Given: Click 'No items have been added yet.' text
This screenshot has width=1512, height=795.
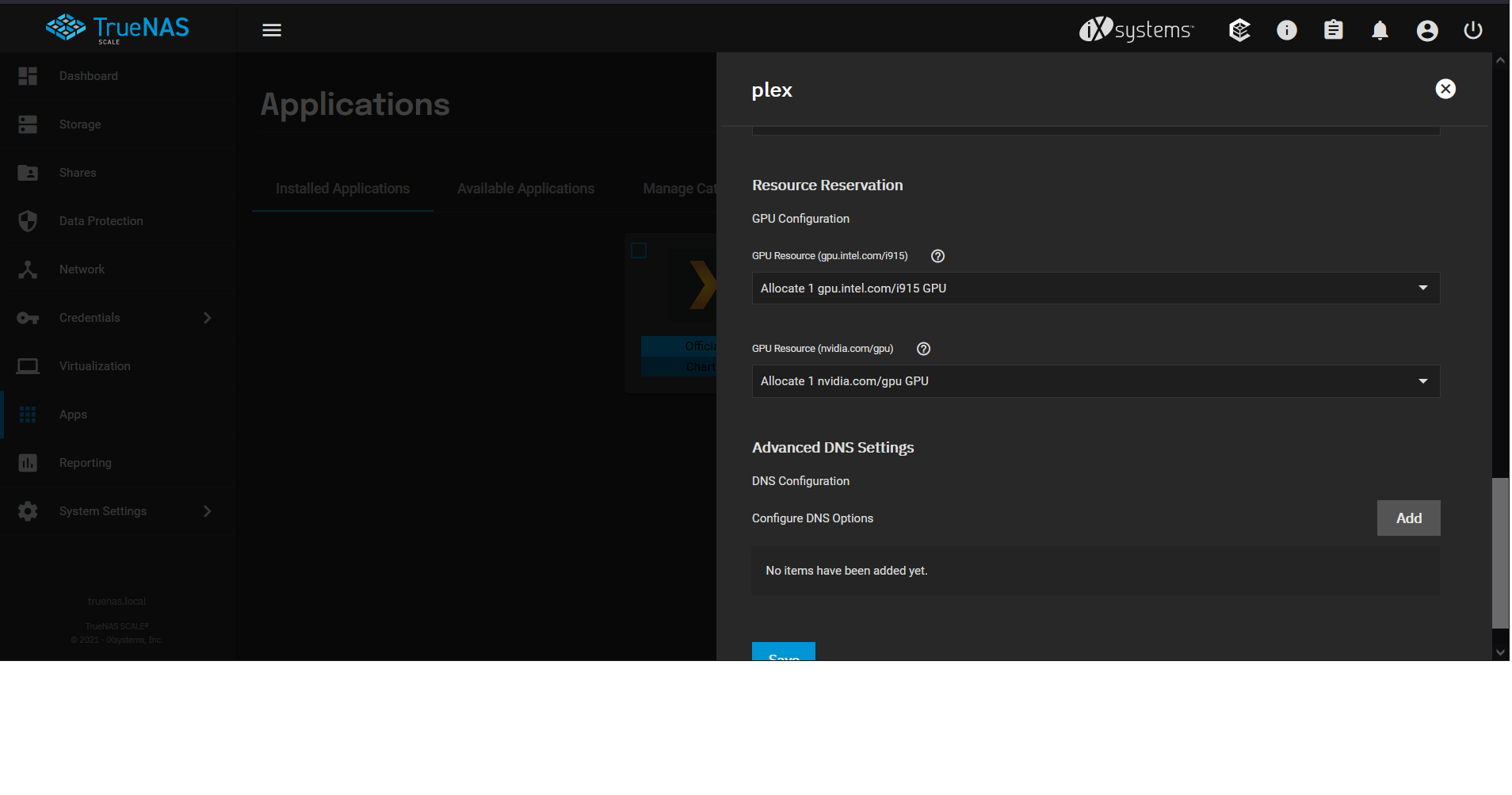Looking at the screenshot, I should [x=846, y=571].
